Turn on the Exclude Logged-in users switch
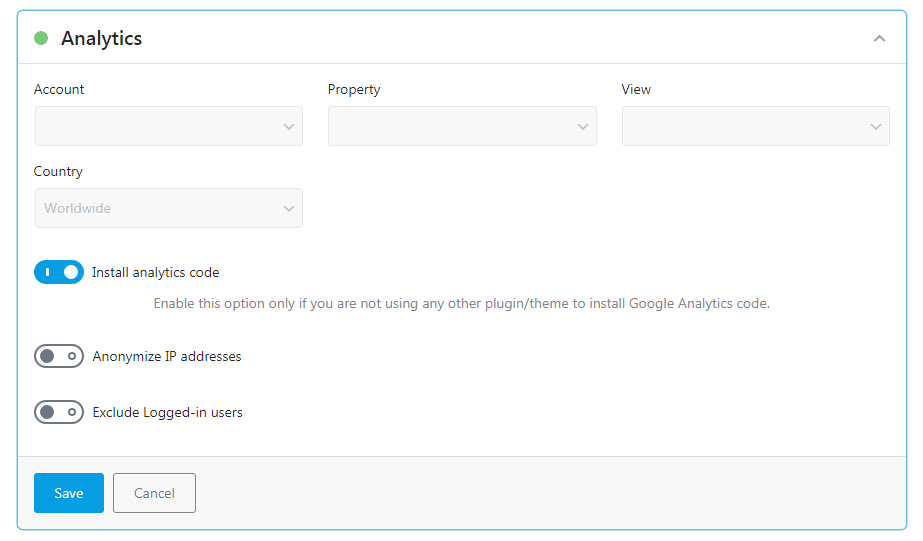The width and height of the screenshot is (923, 541). point(59,412)
